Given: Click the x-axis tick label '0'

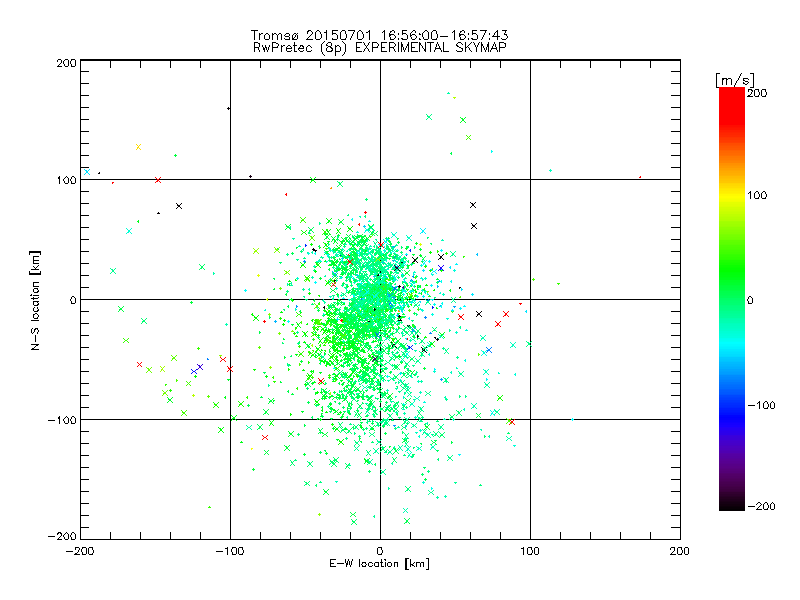Looking at the screenshot, I should 380,552.
